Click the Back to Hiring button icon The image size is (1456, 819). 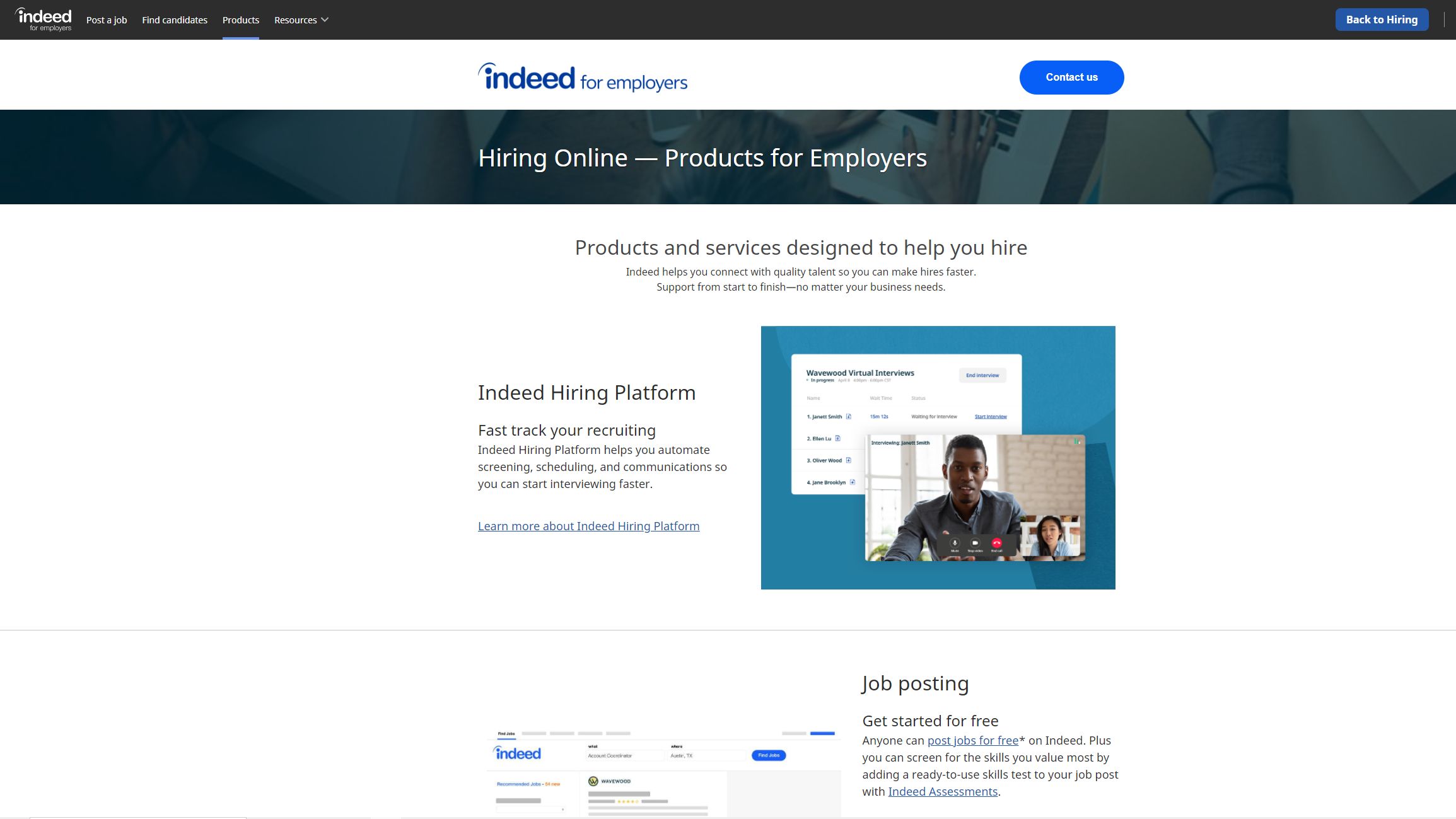coord(1382,19)
